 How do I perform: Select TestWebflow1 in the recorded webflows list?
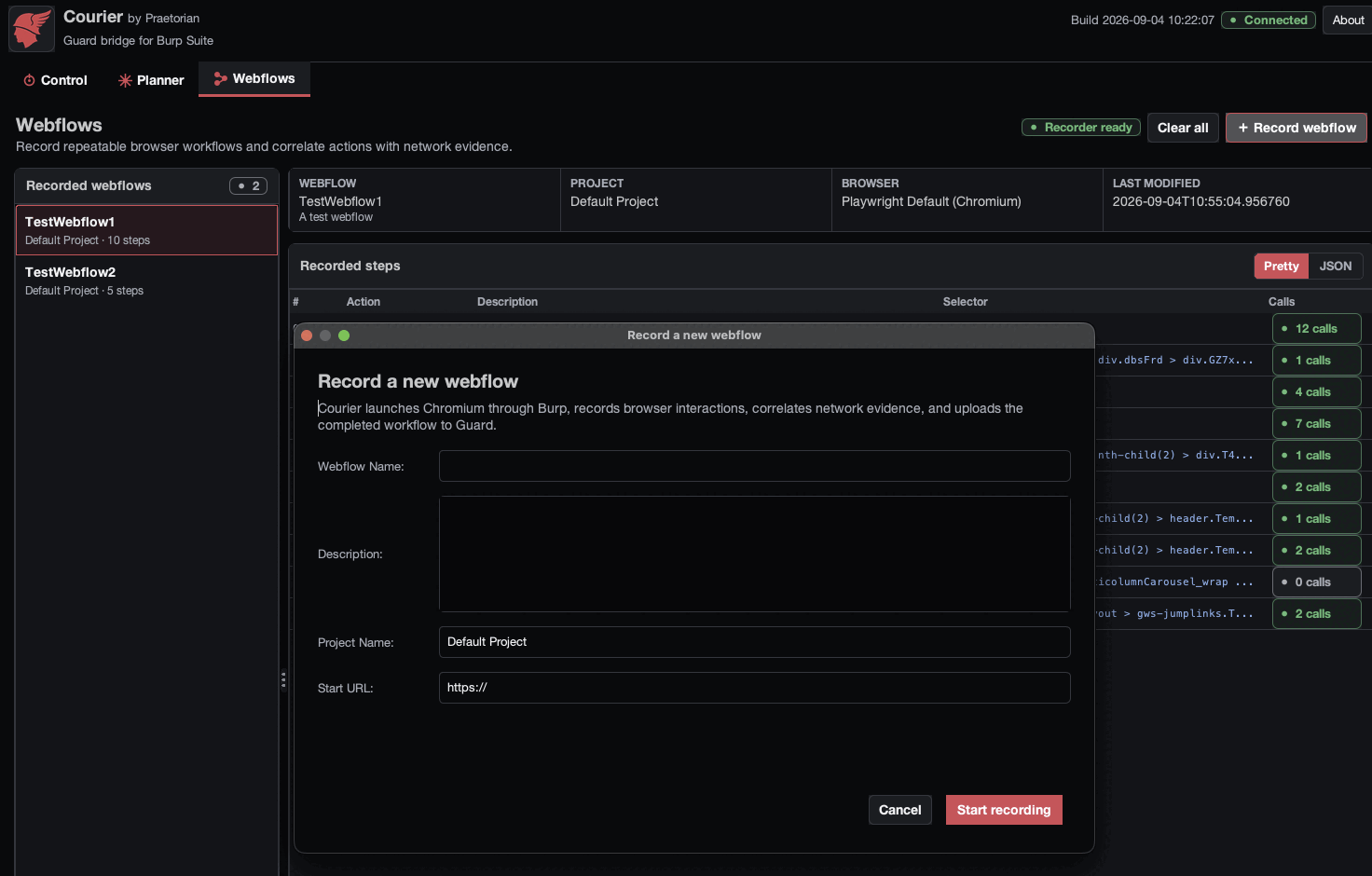coord(146,230)
